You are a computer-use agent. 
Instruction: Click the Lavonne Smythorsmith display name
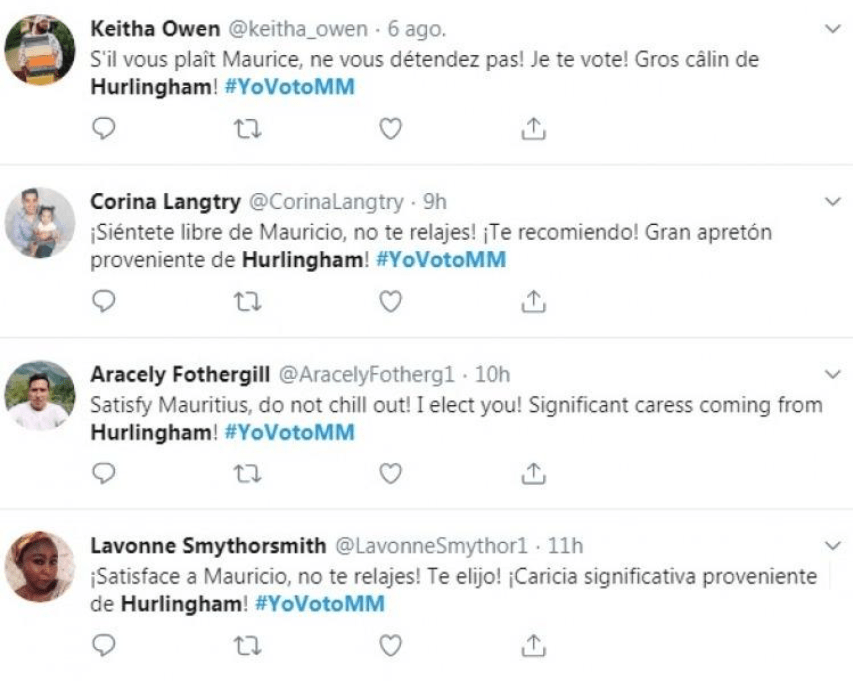tap(208, 546)
